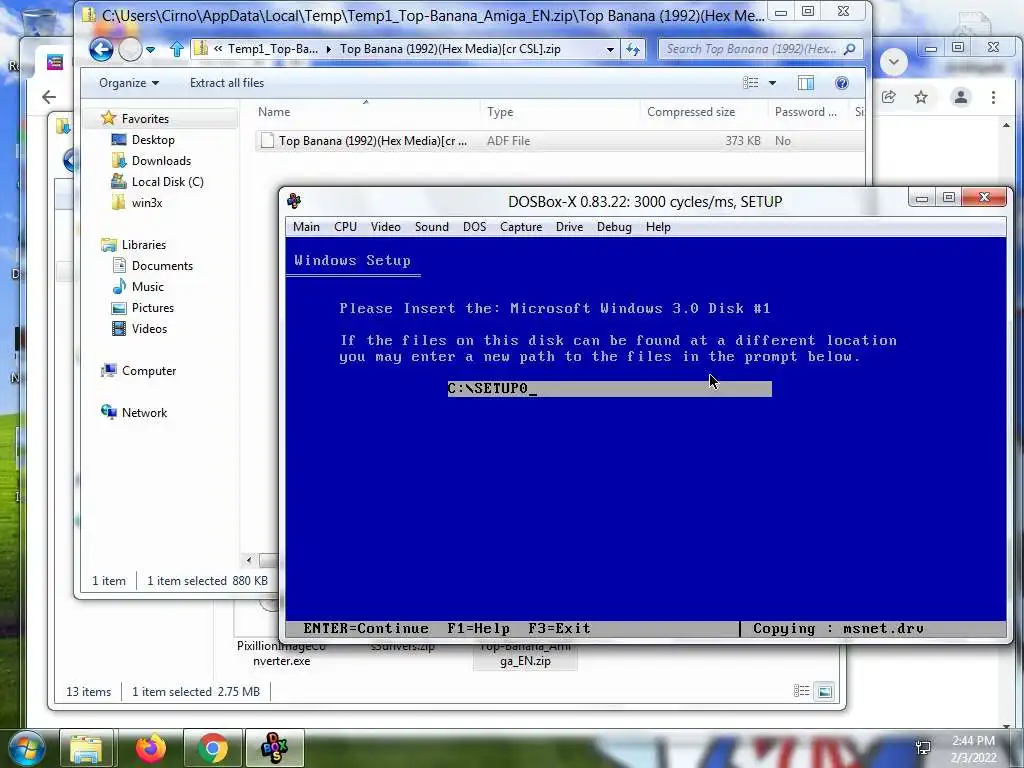Sort by the Password column header
This screenshot has height=768, width=1024.
coord(808,112)
